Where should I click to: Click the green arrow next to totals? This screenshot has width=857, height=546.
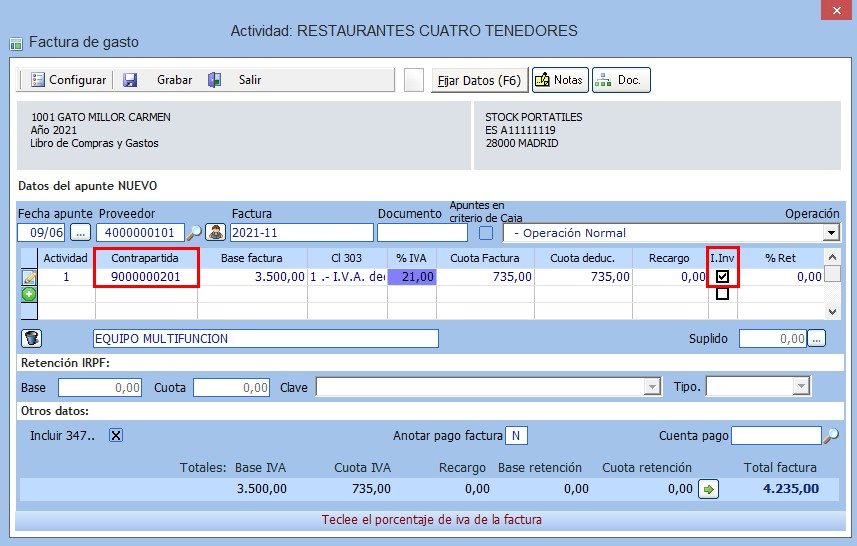[708, 489]
